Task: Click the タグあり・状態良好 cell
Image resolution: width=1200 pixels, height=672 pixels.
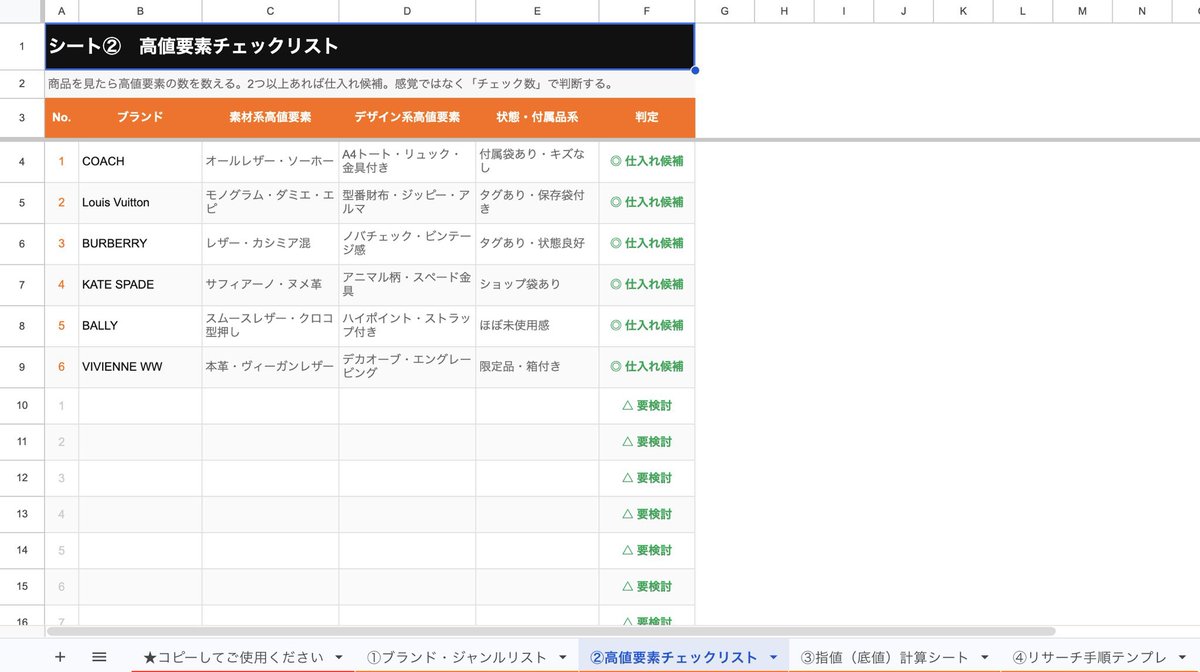Action: (537, 243)
